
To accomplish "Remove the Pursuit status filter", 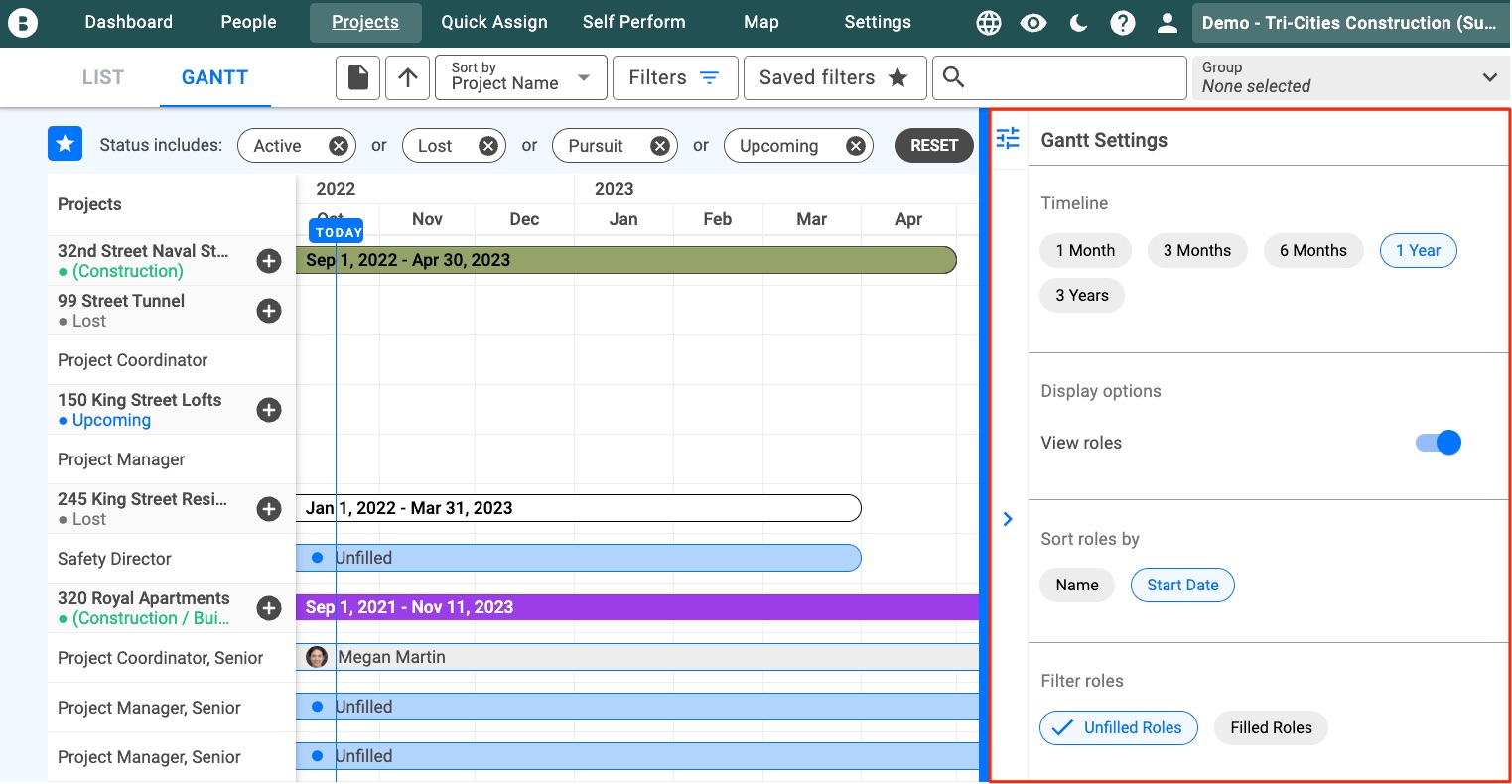I will pyautogui.click(x=660, y=146).
